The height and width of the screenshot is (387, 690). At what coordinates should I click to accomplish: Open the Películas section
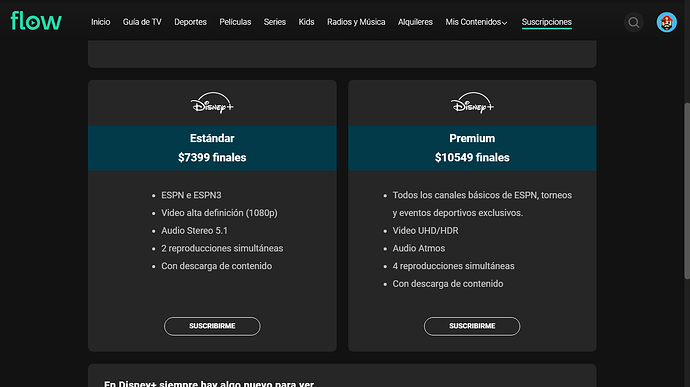(x=235, y=22)
